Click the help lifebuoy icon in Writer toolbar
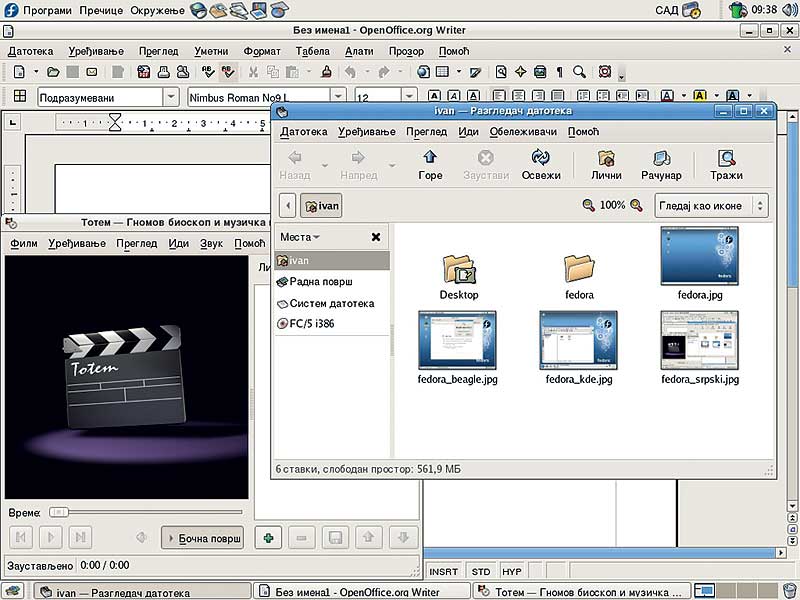Screen dimensions: 800x600 click(605, 72)
